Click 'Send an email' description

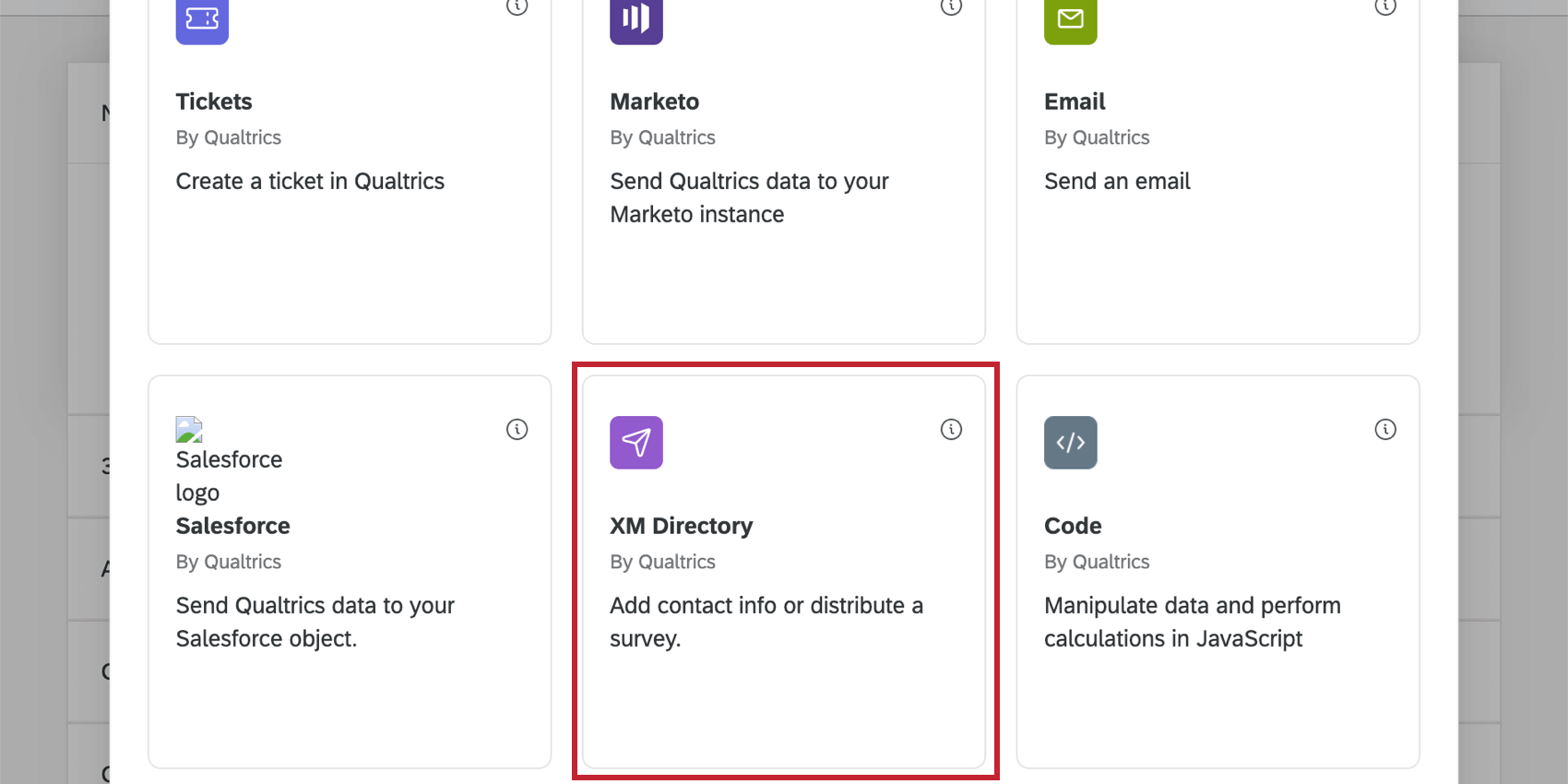pos(1117,181)
